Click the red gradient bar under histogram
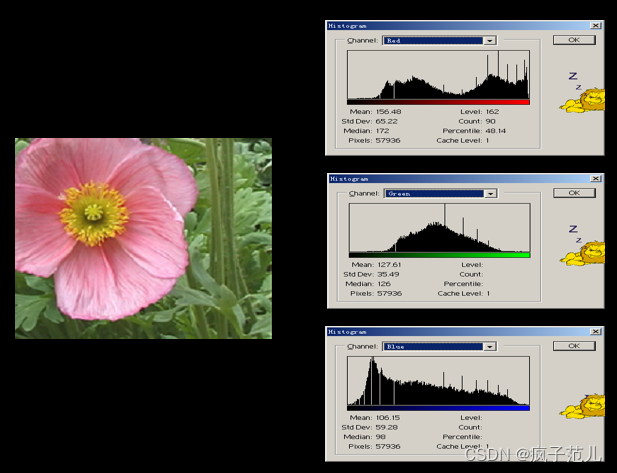This screenshot has height=473, width=617. [x=438, y=102]
